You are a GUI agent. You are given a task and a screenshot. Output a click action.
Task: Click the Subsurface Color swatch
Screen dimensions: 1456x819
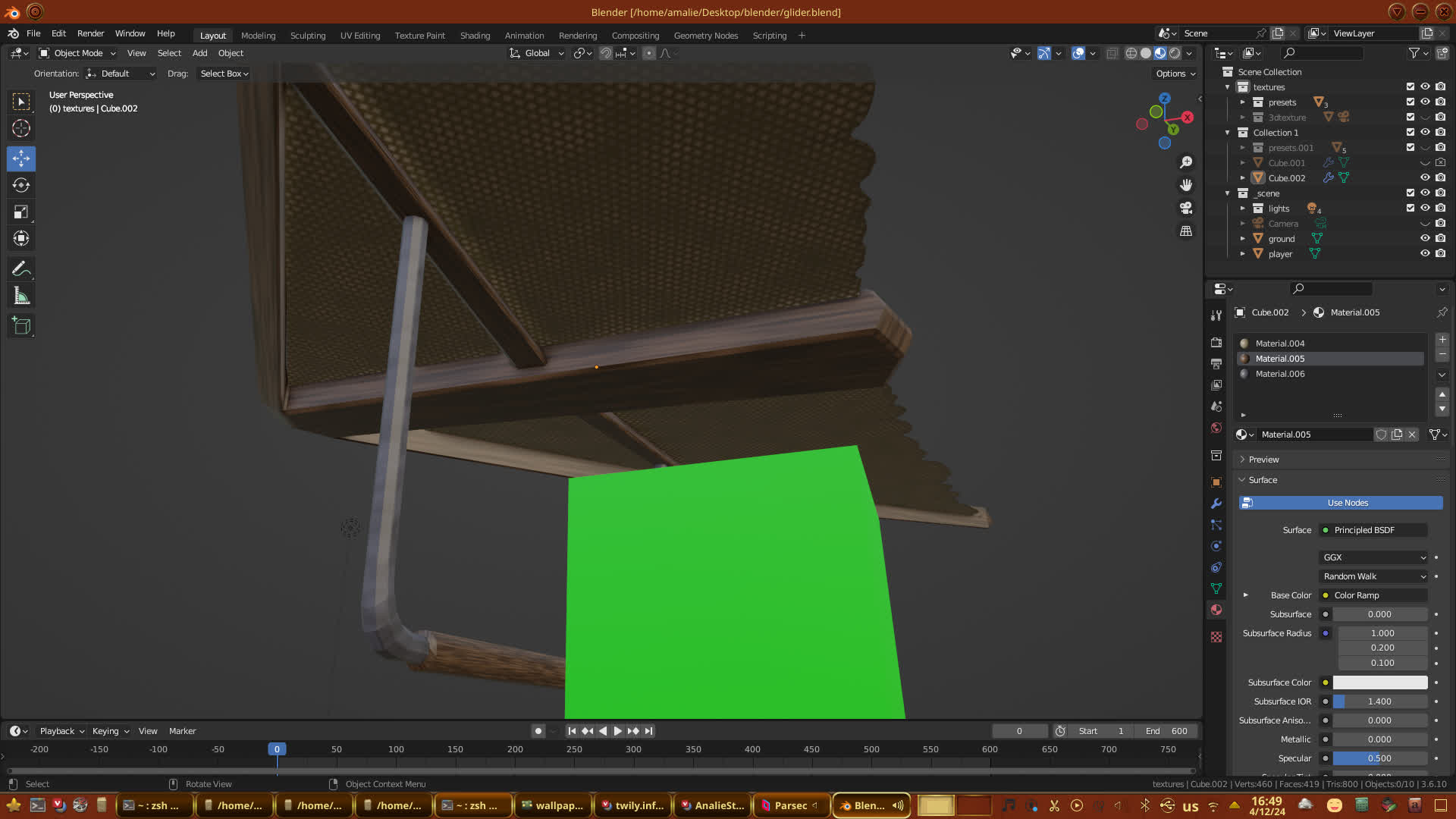[x=1379, y=682]
